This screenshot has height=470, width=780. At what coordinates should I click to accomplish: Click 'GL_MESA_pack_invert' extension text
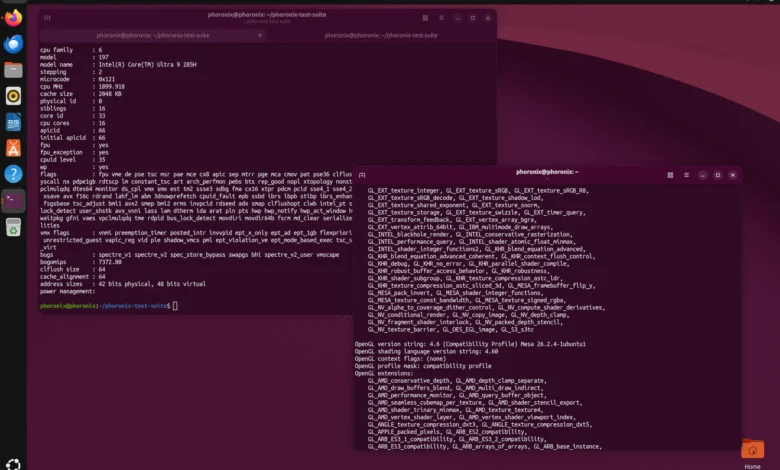coord(398,293)
